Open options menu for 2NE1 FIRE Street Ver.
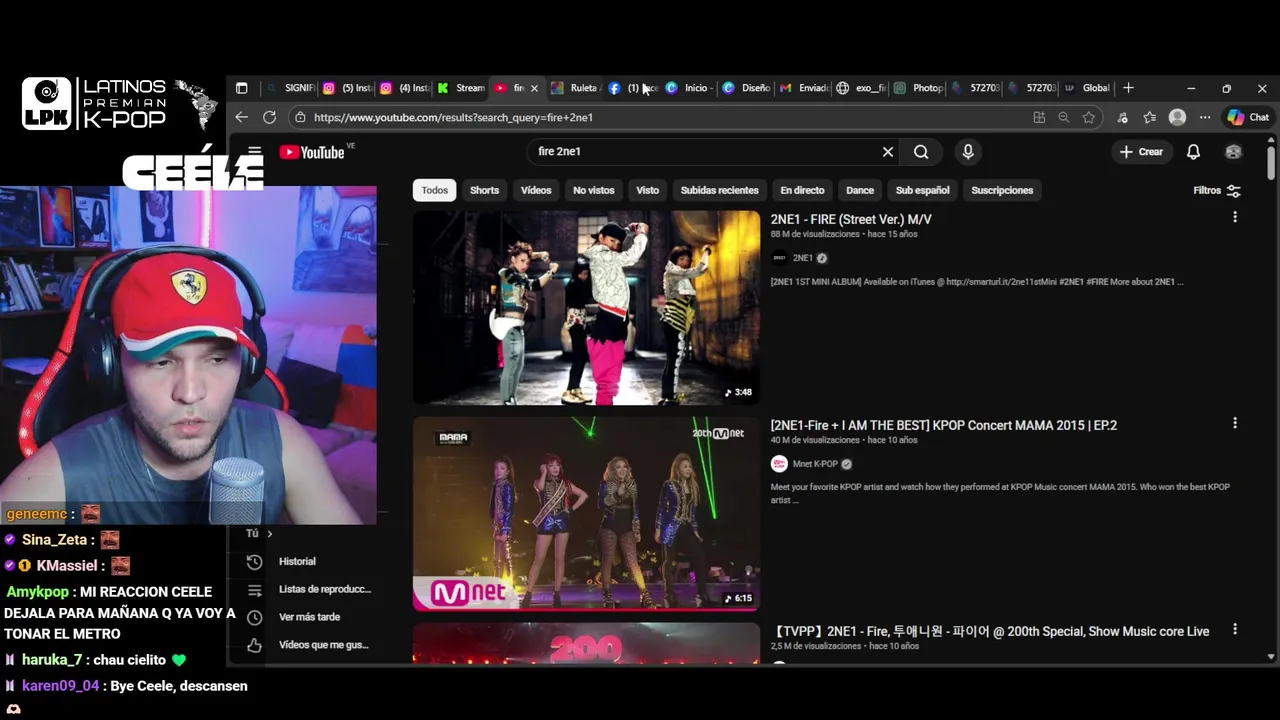 (x=1235, y=217)
